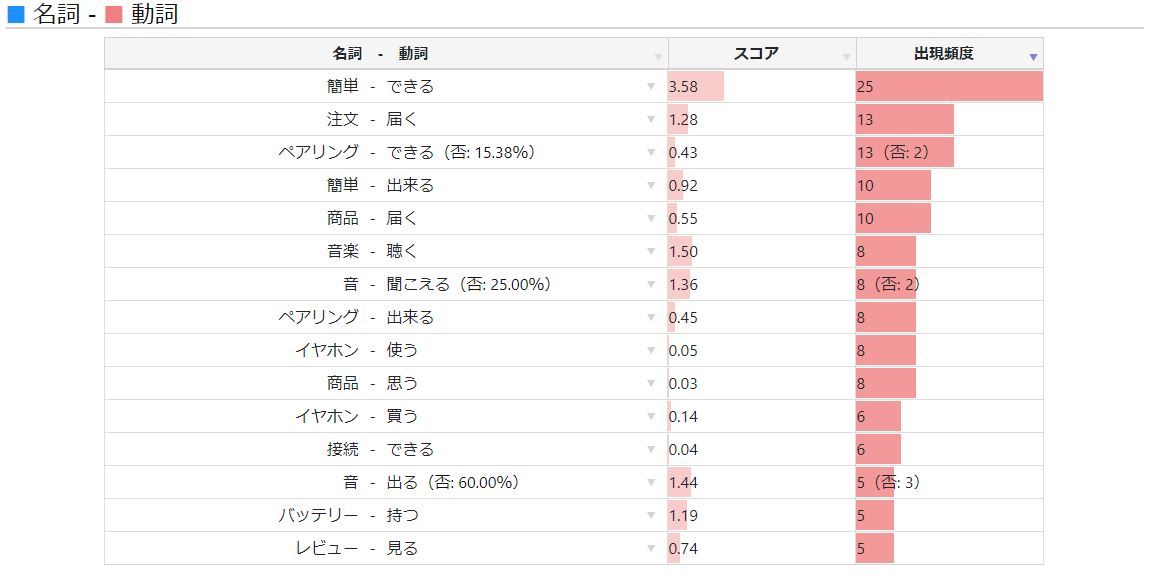Click sort arrow in 名詞 - 動詞 header
This screenshot has width=1152, height=576.
click(658, 57)
